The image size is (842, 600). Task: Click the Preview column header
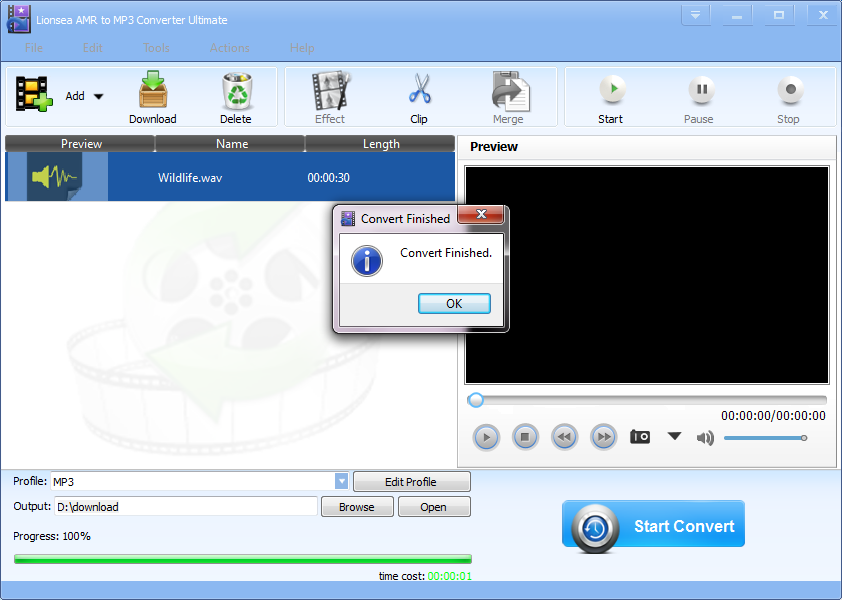point(81,144)
